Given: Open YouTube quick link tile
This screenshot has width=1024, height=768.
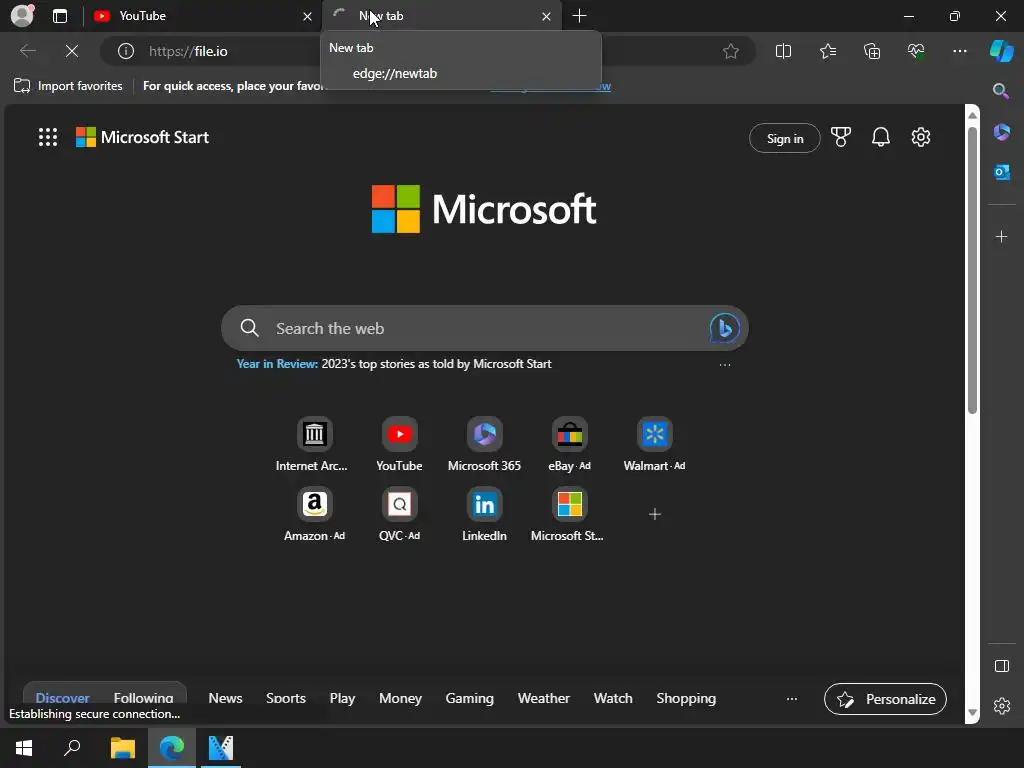Looking at the screenshot, I should (x=399, y=444).
